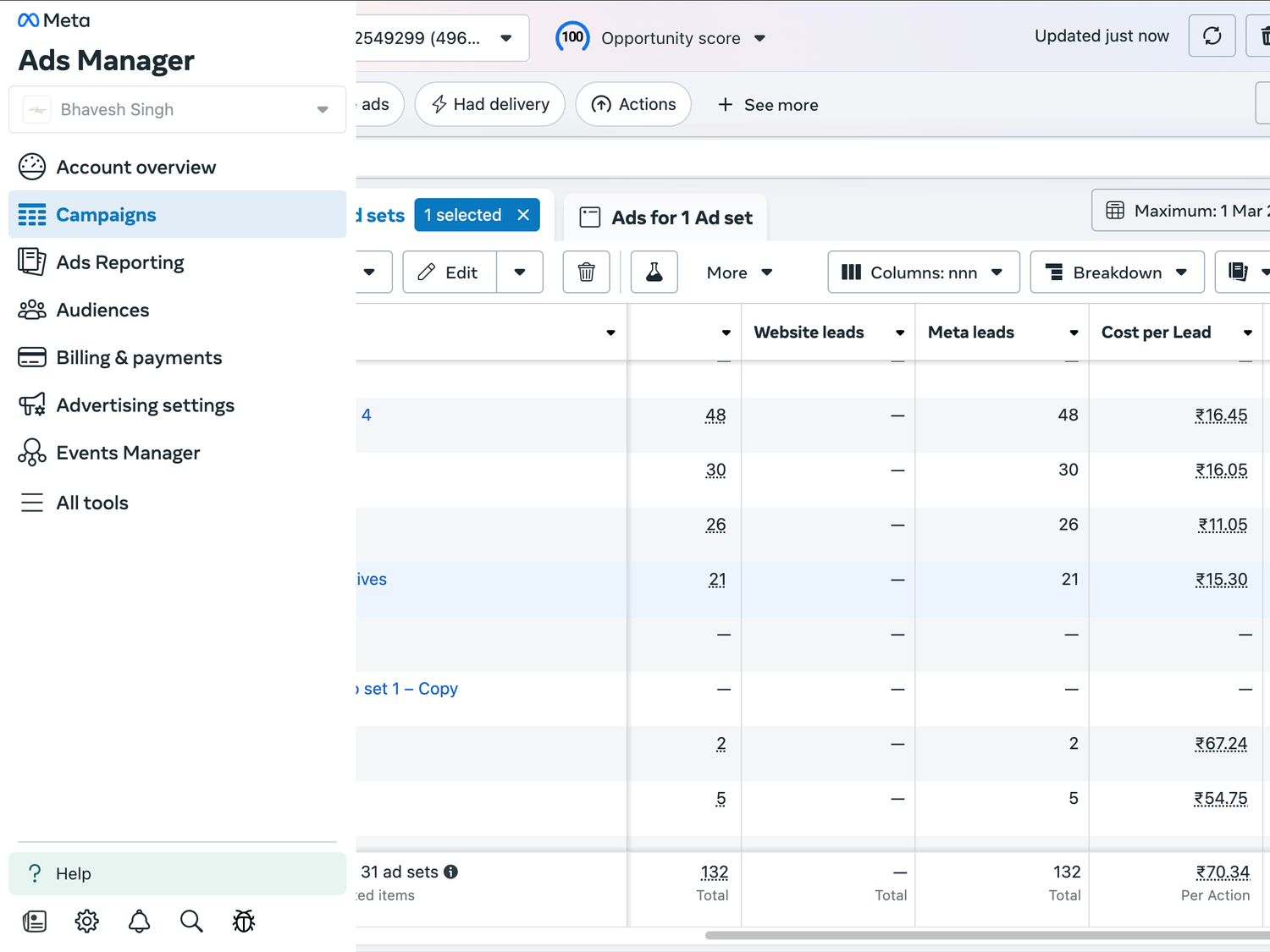
Task: Open the A/B test flask icon
Action: pyautogui.click(x=654, y=272)
